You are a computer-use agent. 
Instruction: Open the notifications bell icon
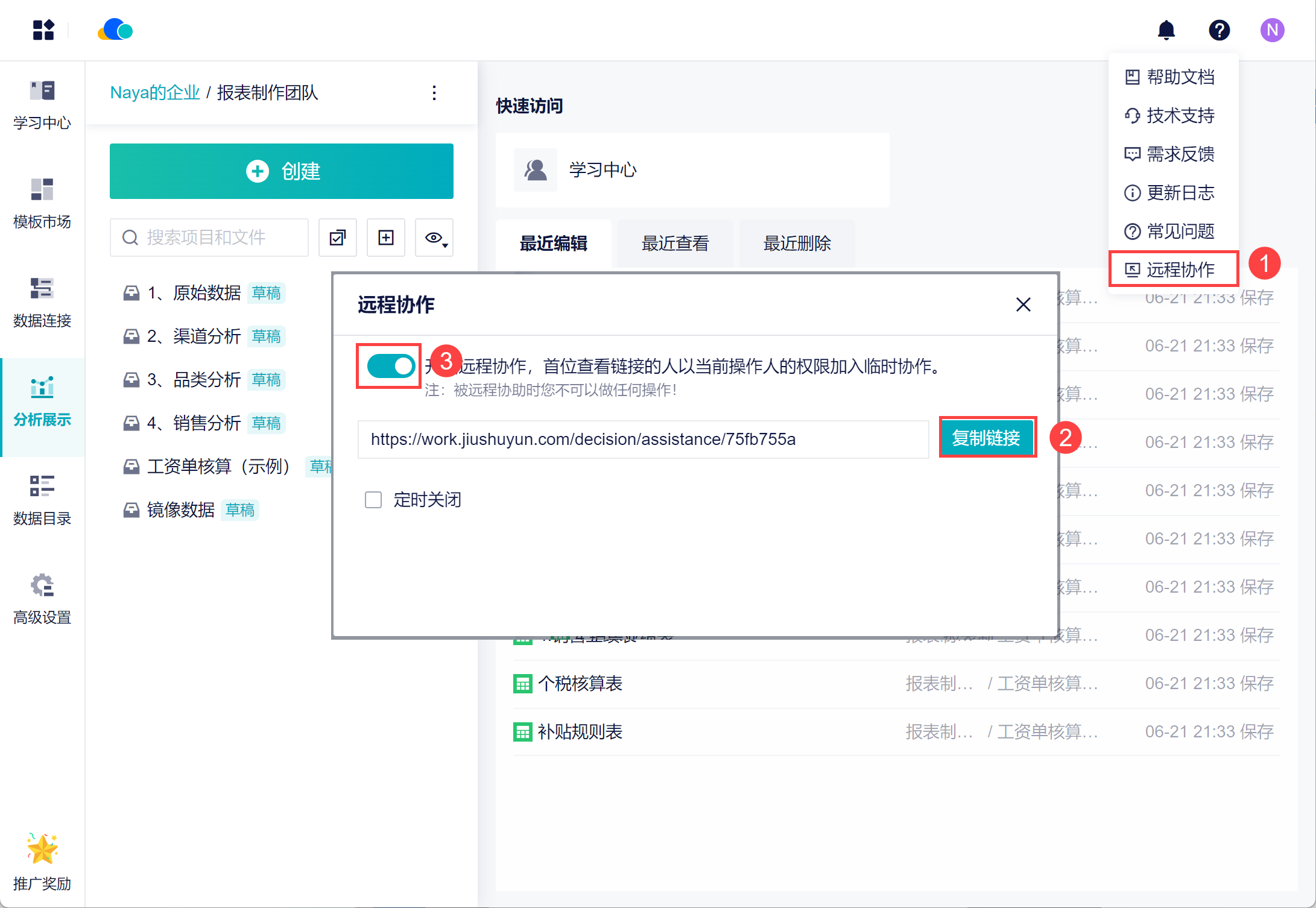tap(1166, 30)
